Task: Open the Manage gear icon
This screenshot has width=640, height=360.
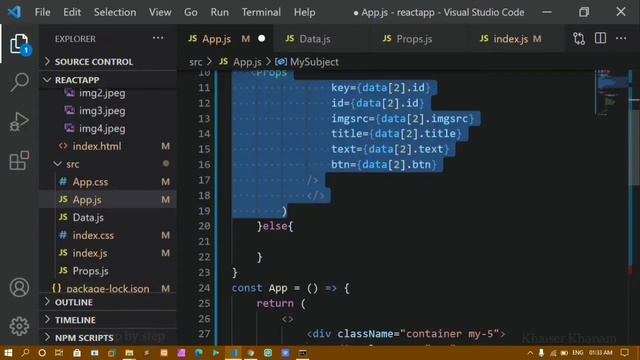Action: [x=19, y=326]
